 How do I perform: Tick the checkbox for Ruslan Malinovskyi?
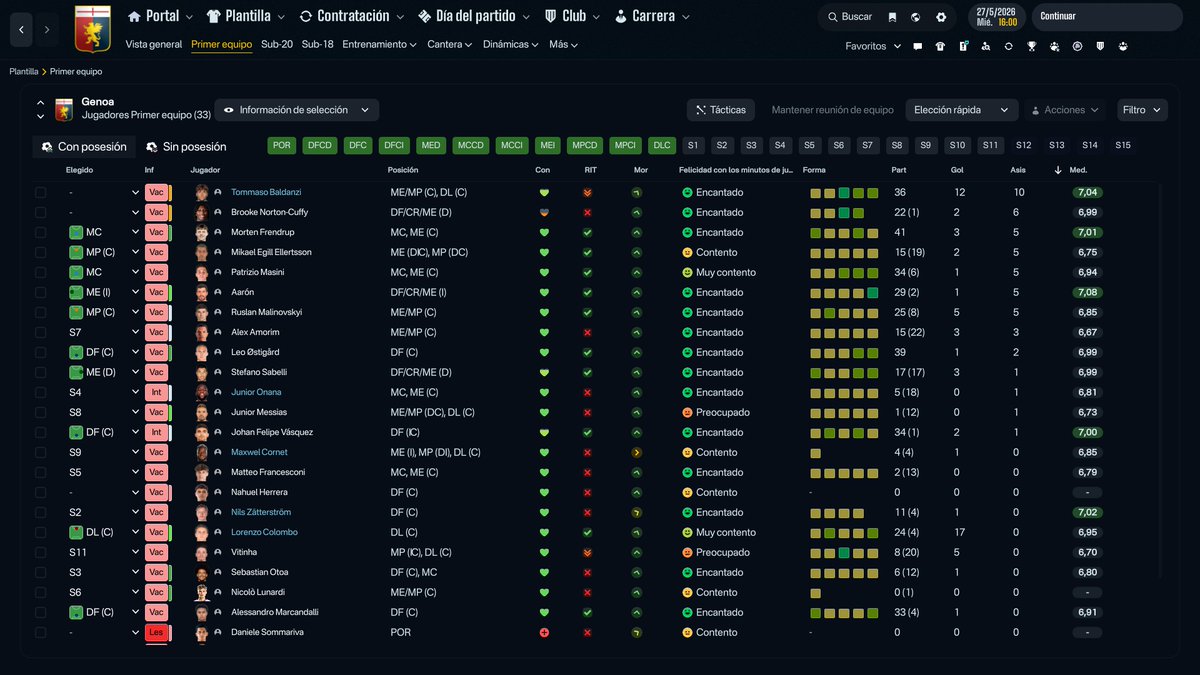coord(41,312)
